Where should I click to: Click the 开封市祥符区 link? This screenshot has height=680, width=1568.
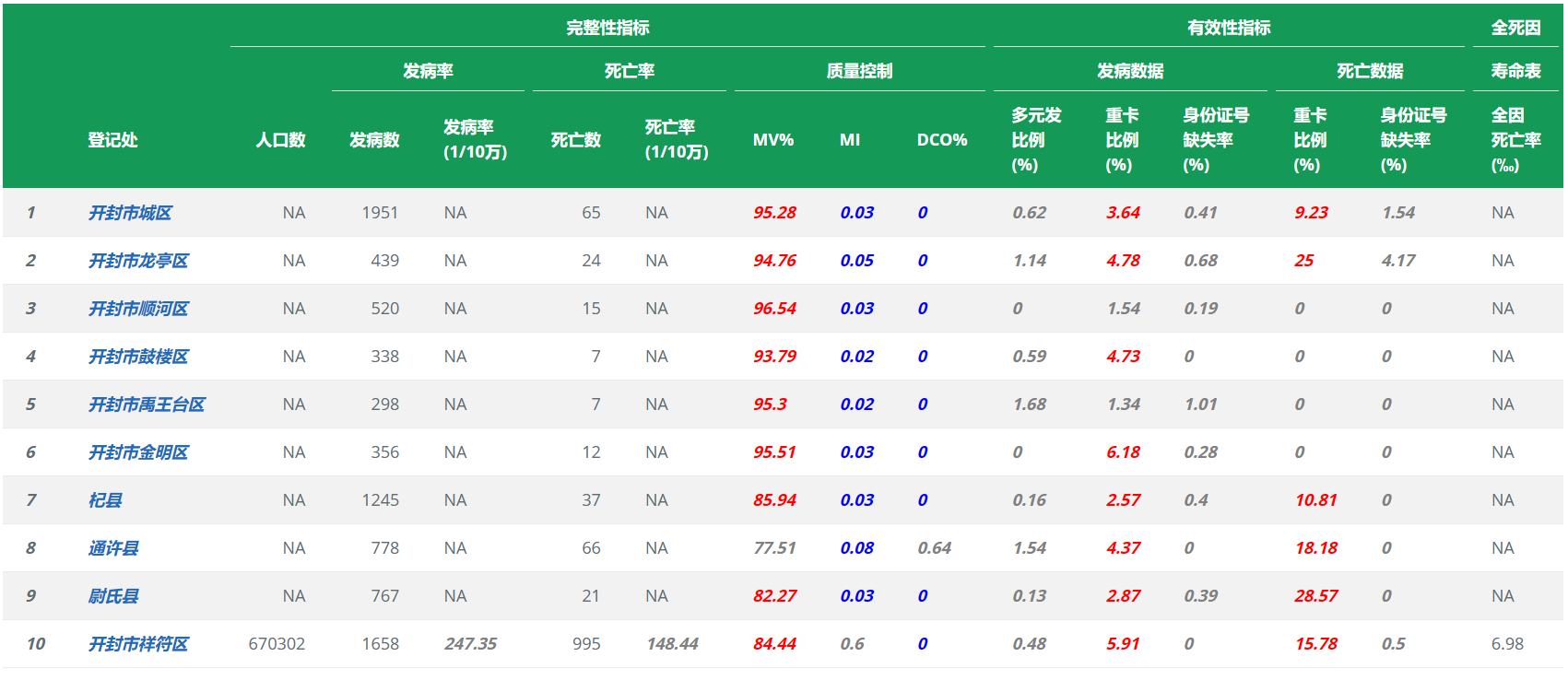point(138,644)
